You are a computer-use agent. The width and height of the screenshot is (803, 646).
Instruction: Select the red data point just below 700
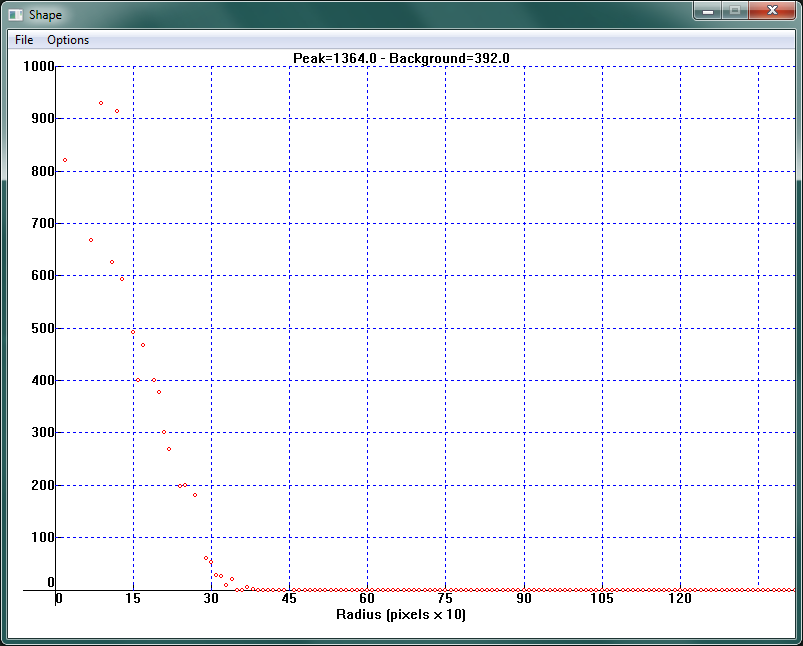91,240
